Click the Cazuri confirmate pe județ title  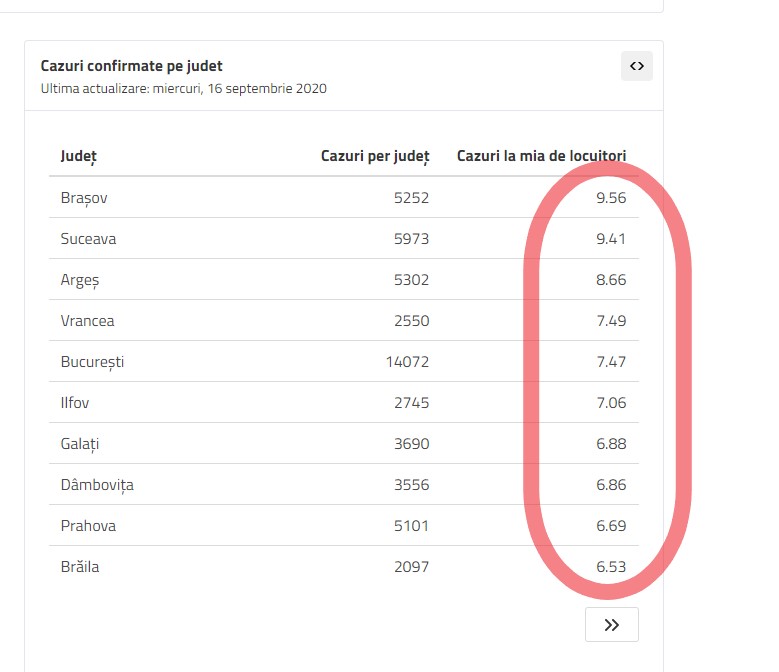131,66
